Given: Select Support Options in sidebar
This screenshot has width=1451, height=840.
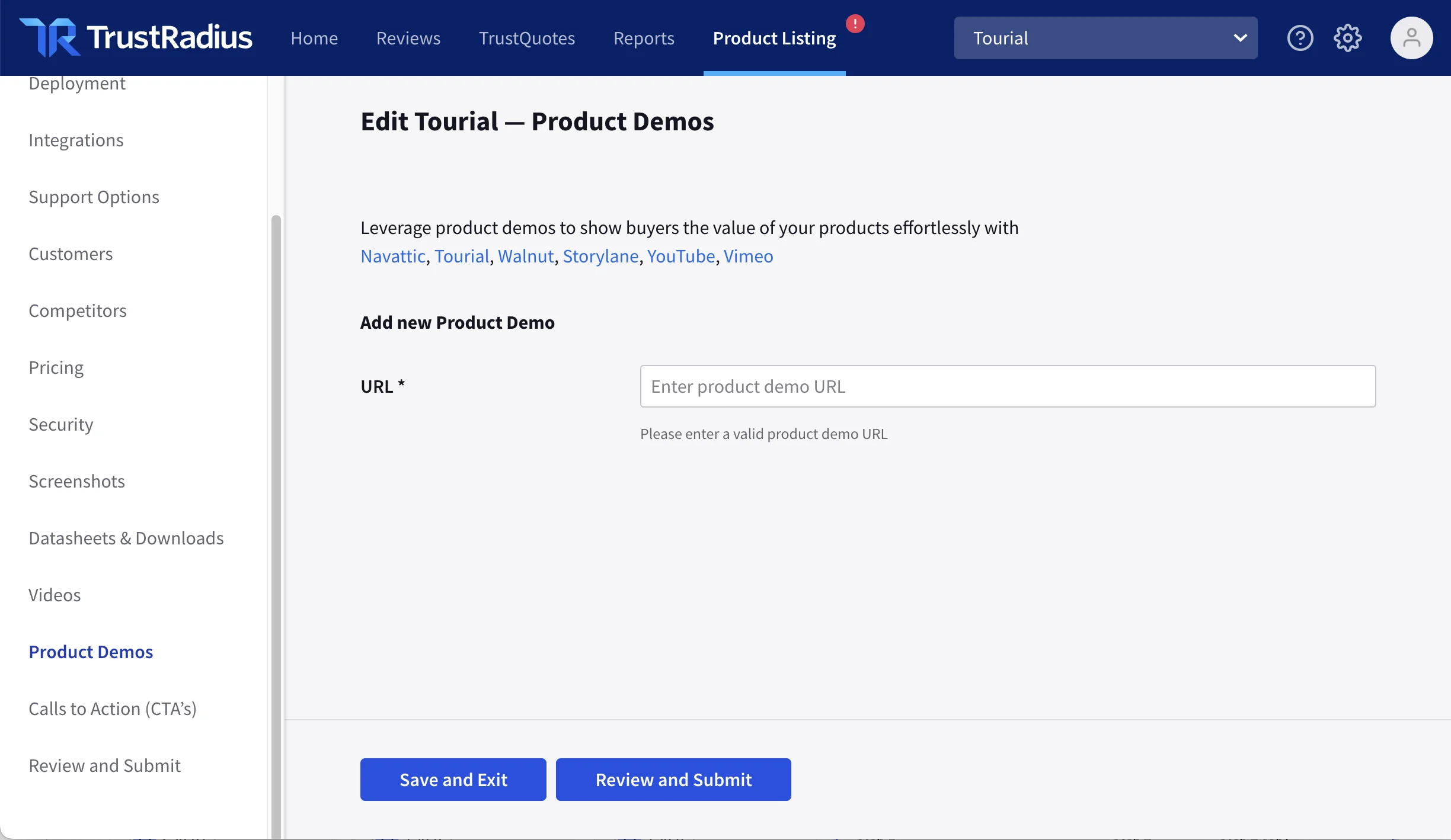Looking at the screenshot, I should tap(94, 197).
